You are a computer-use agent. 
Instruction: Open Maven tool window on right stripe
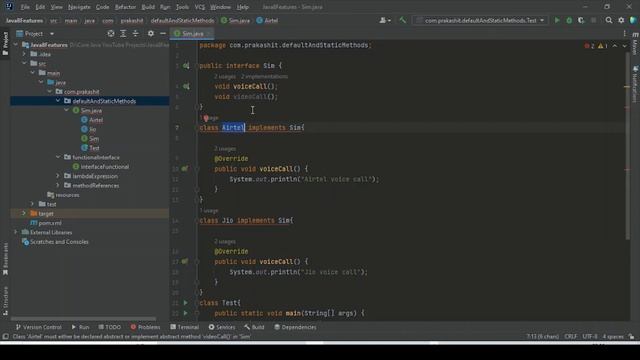tap(635, 44)
